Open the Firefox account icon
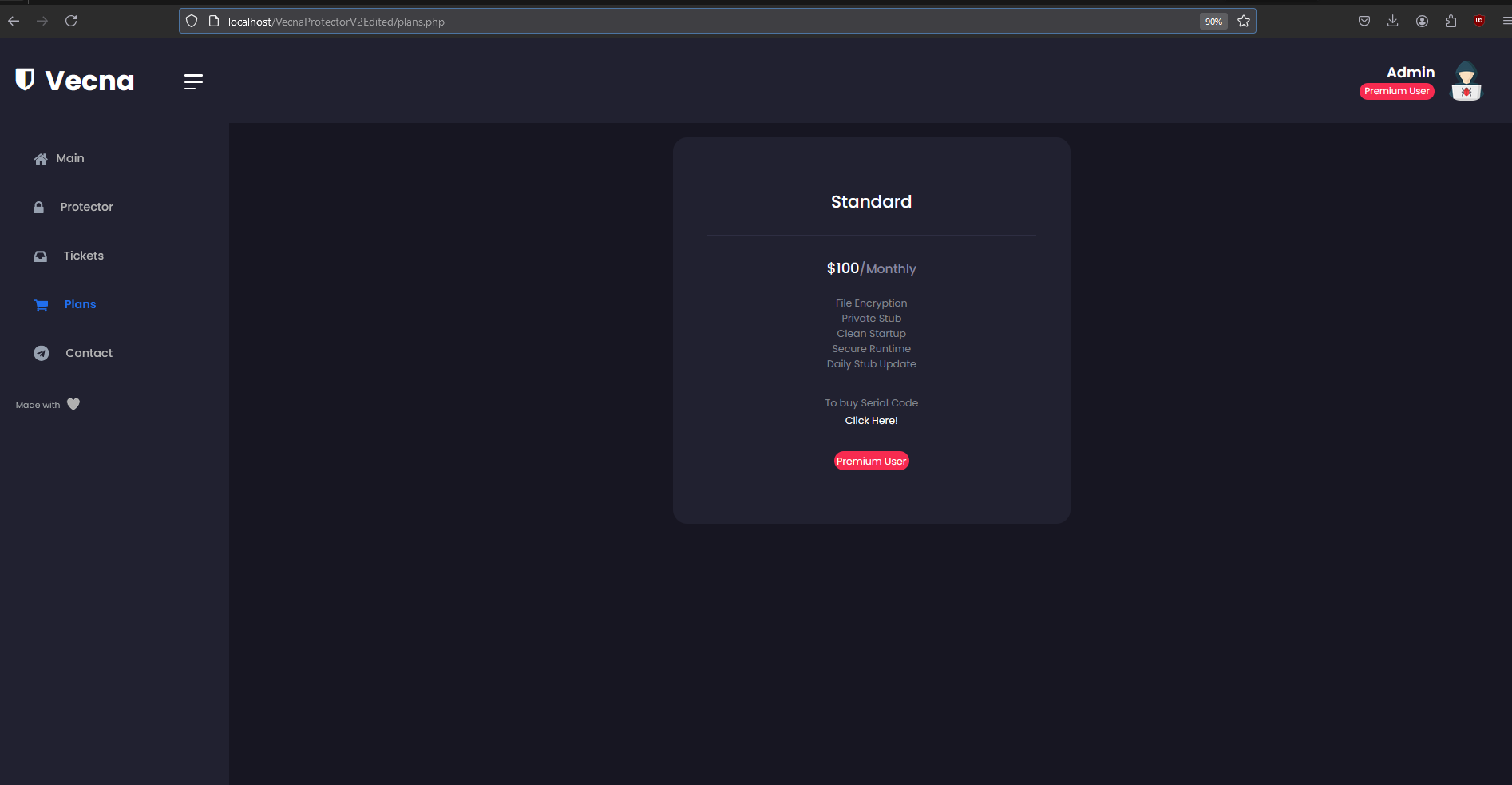The image size is (1512, 785). [1422, 21]
